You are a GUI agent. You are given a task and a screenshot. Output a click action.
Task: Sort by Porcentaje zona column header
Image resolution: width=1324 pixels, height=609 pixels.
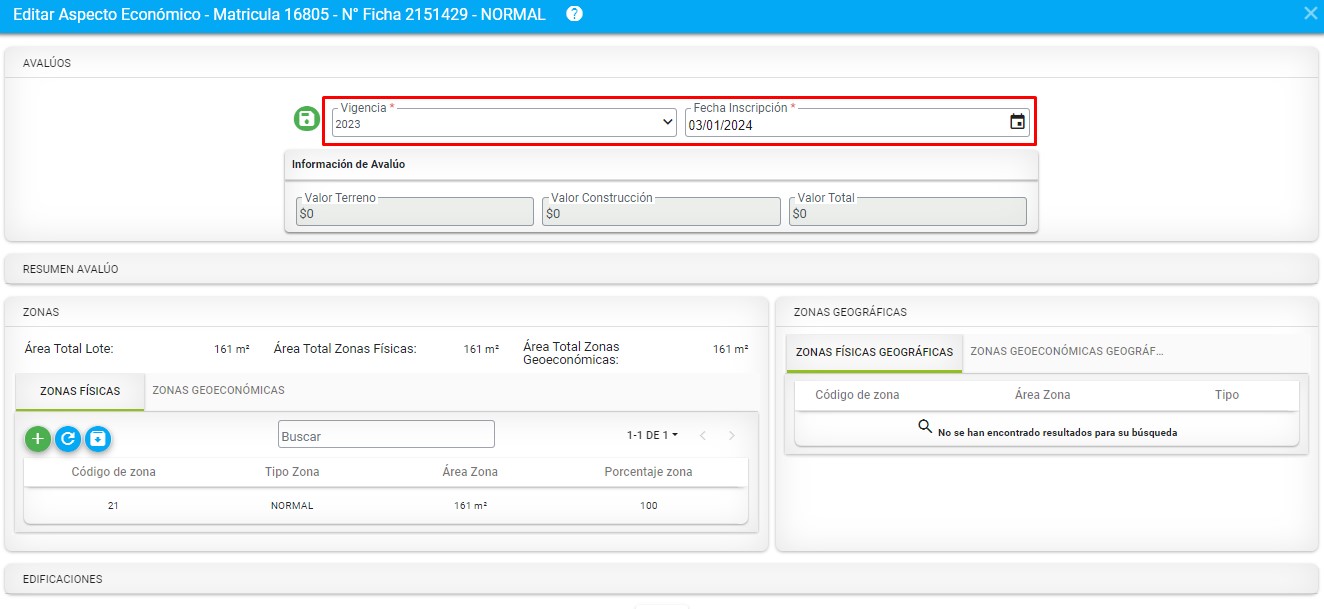pos(648,472)
